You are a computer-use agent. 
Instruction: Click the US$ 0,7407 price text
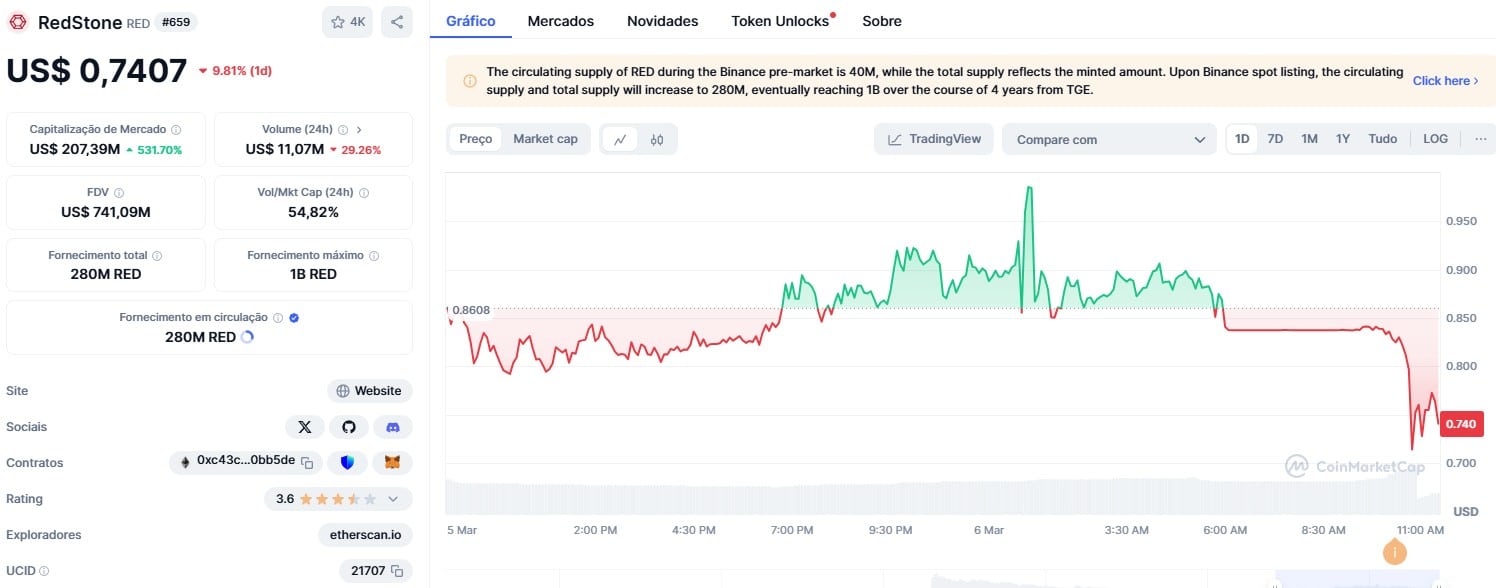pos(97,70)
